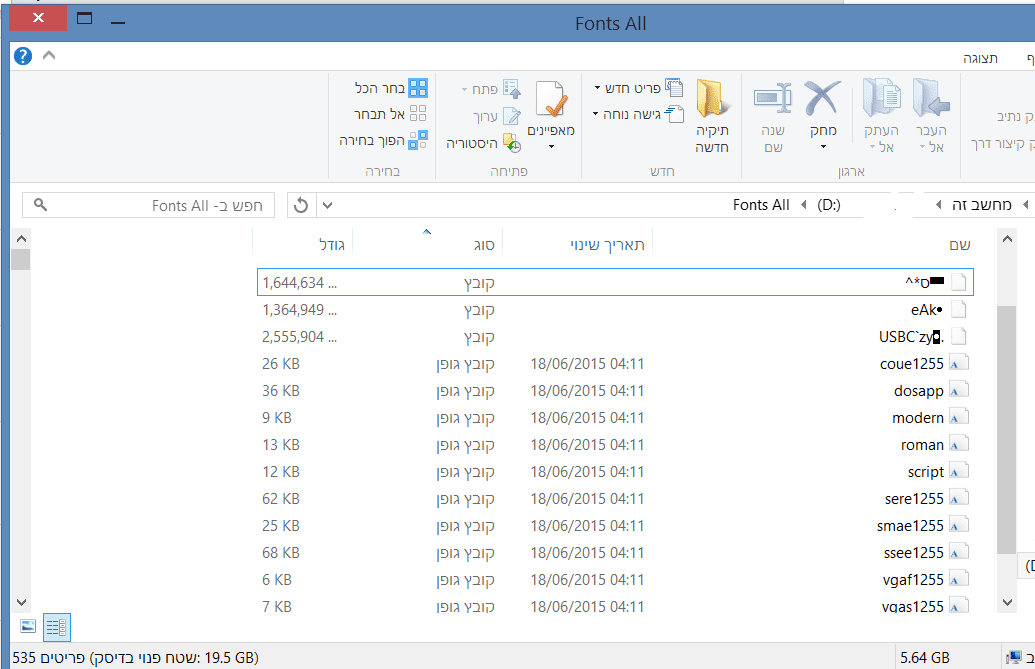Viewport: 1035px width, 669px height.
Task: Switch to large thumbnails view icon
Action: [28, 626]
